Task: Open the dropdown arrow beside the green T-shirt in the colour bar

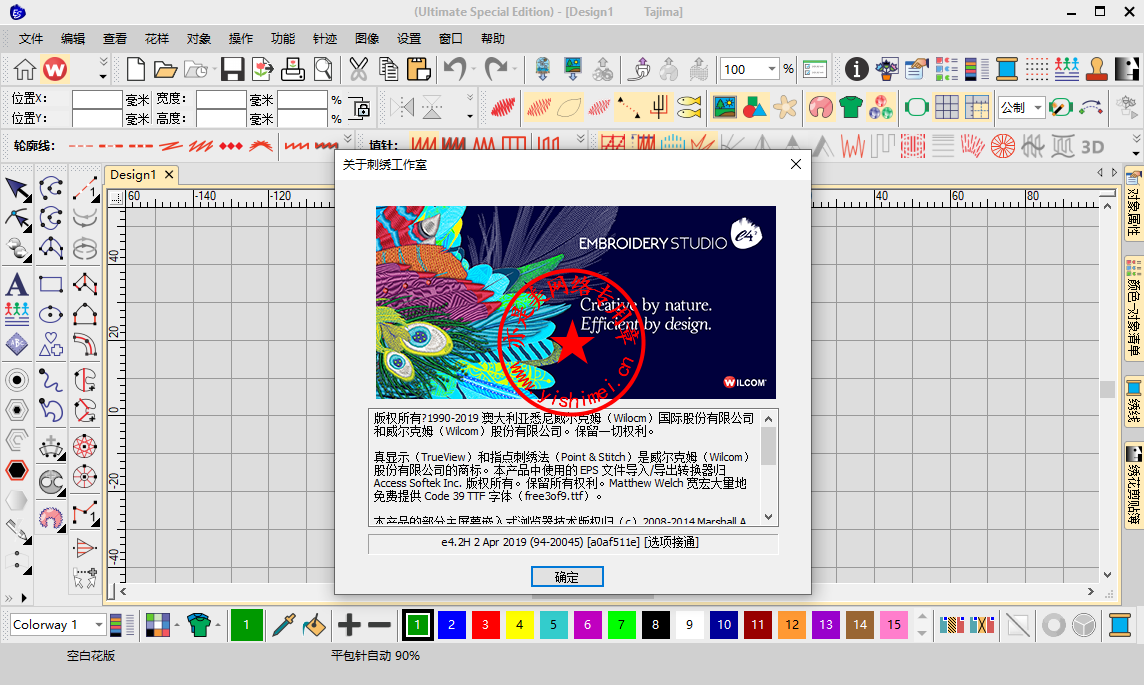Action: click(x=218, y=625)
